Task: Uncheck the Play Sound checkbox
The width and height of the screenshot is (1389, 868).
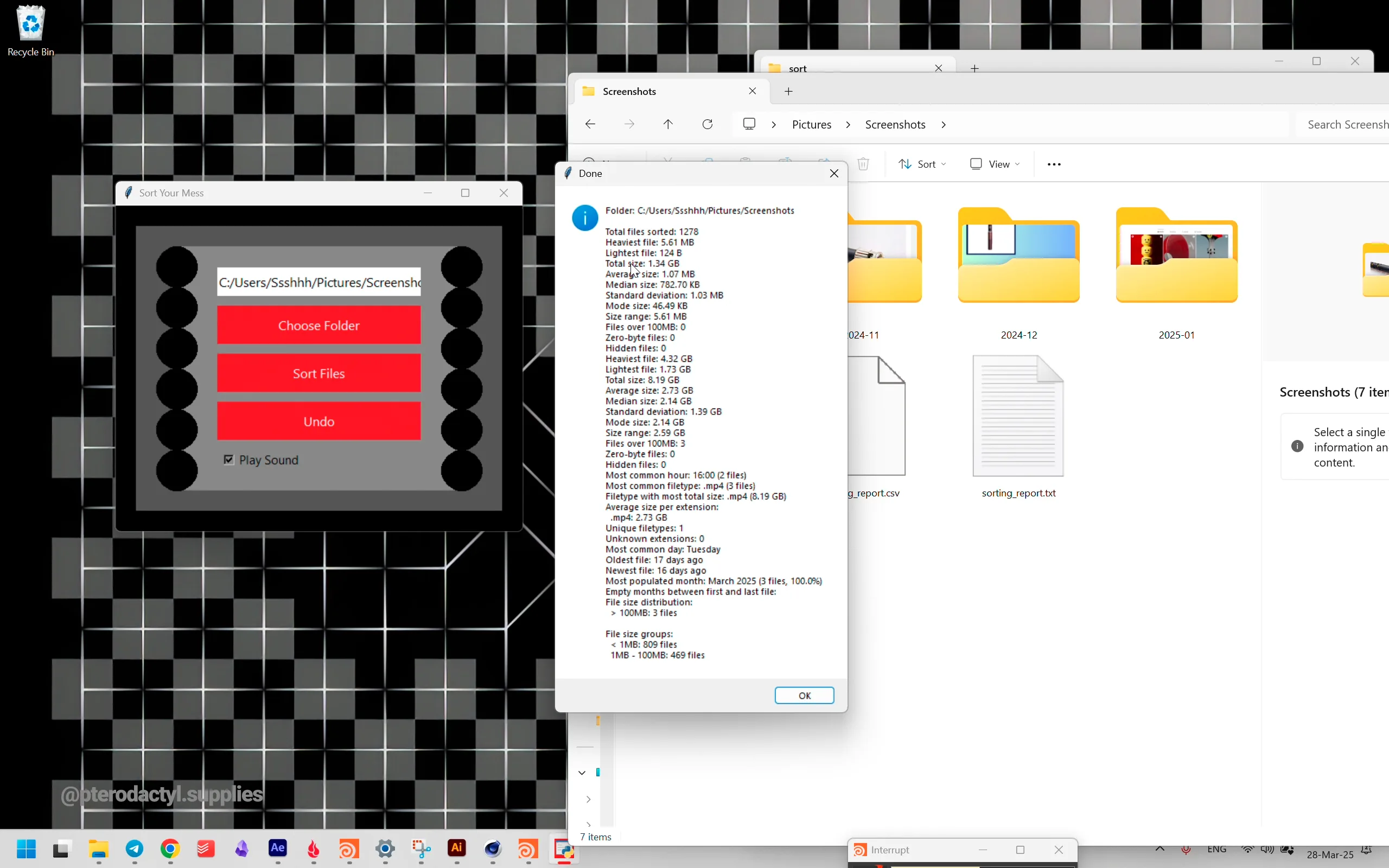Action: tap(229, 460)
